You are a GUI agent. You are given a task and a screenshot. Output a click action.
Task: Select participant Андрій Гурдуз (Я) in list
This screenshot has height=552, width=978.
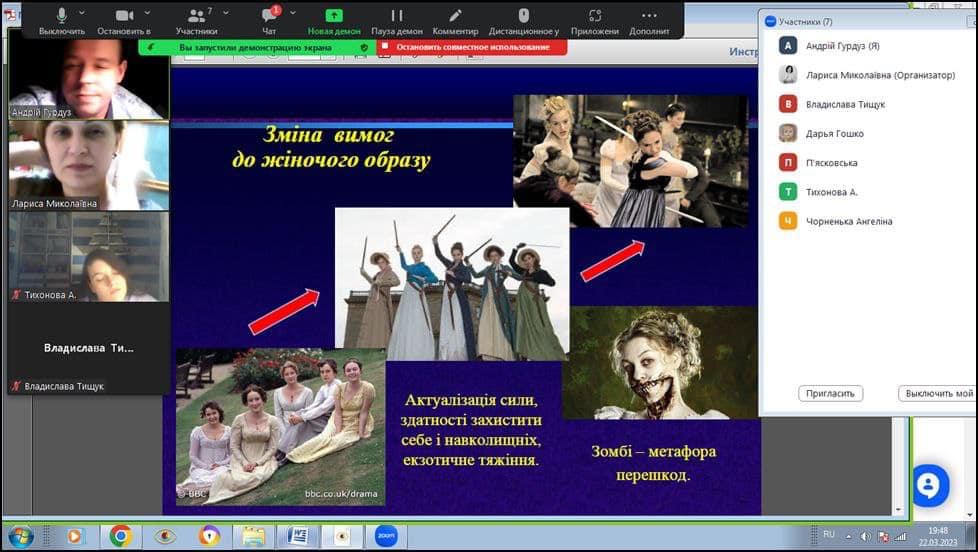pyautogui.click(x=867, y=46)
